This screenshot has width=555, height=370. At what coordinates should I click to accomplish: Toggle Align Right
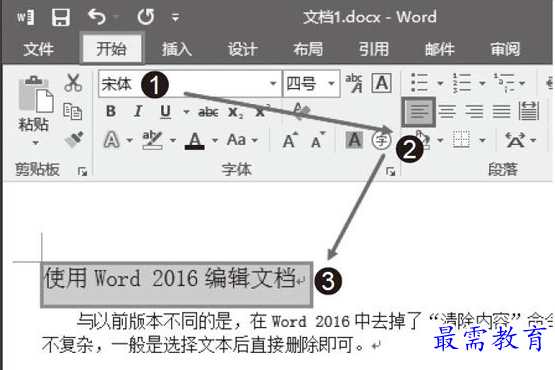click(474, 112)
